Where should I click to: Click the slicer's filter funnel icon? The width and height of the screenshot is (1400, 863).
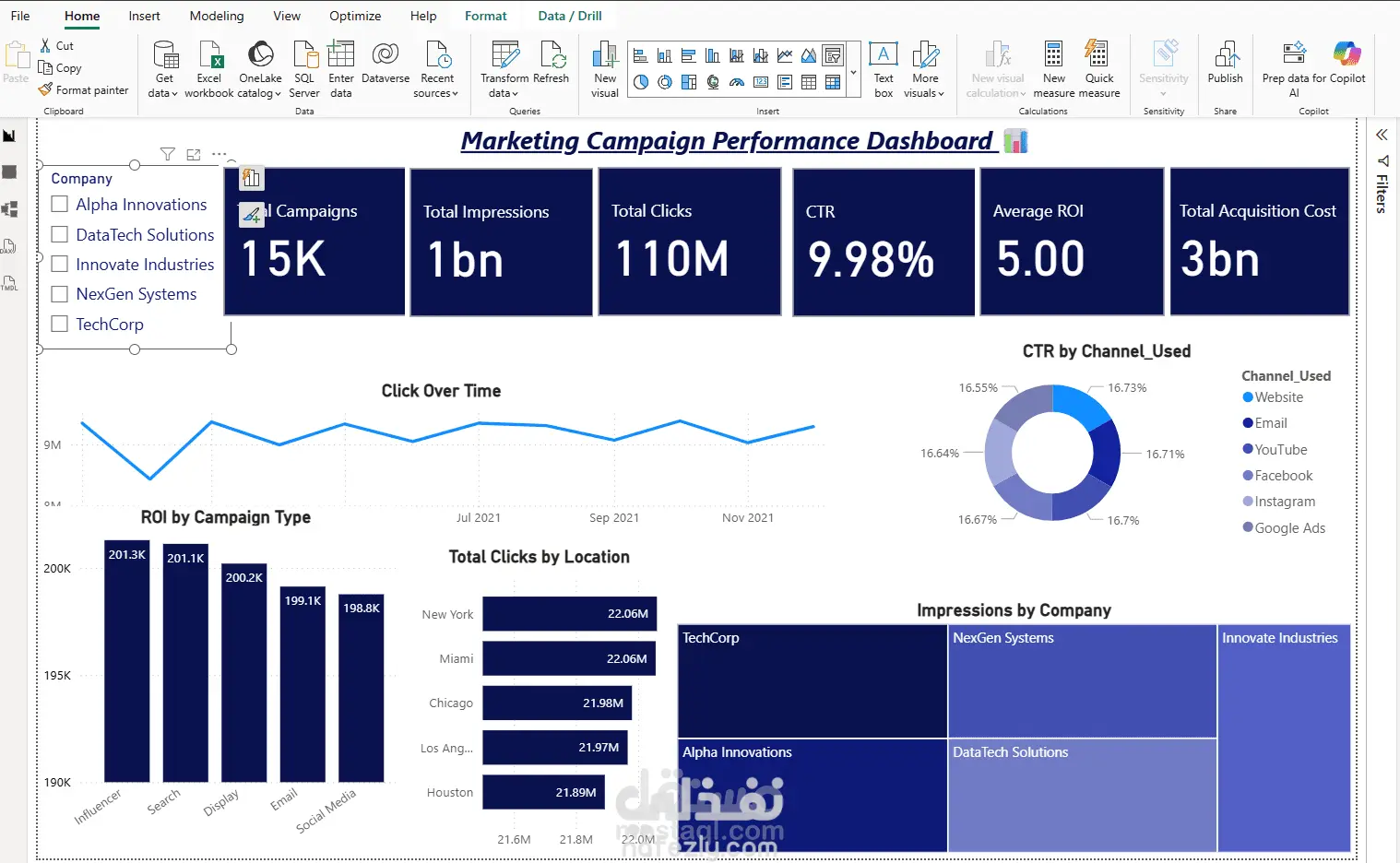167,154
